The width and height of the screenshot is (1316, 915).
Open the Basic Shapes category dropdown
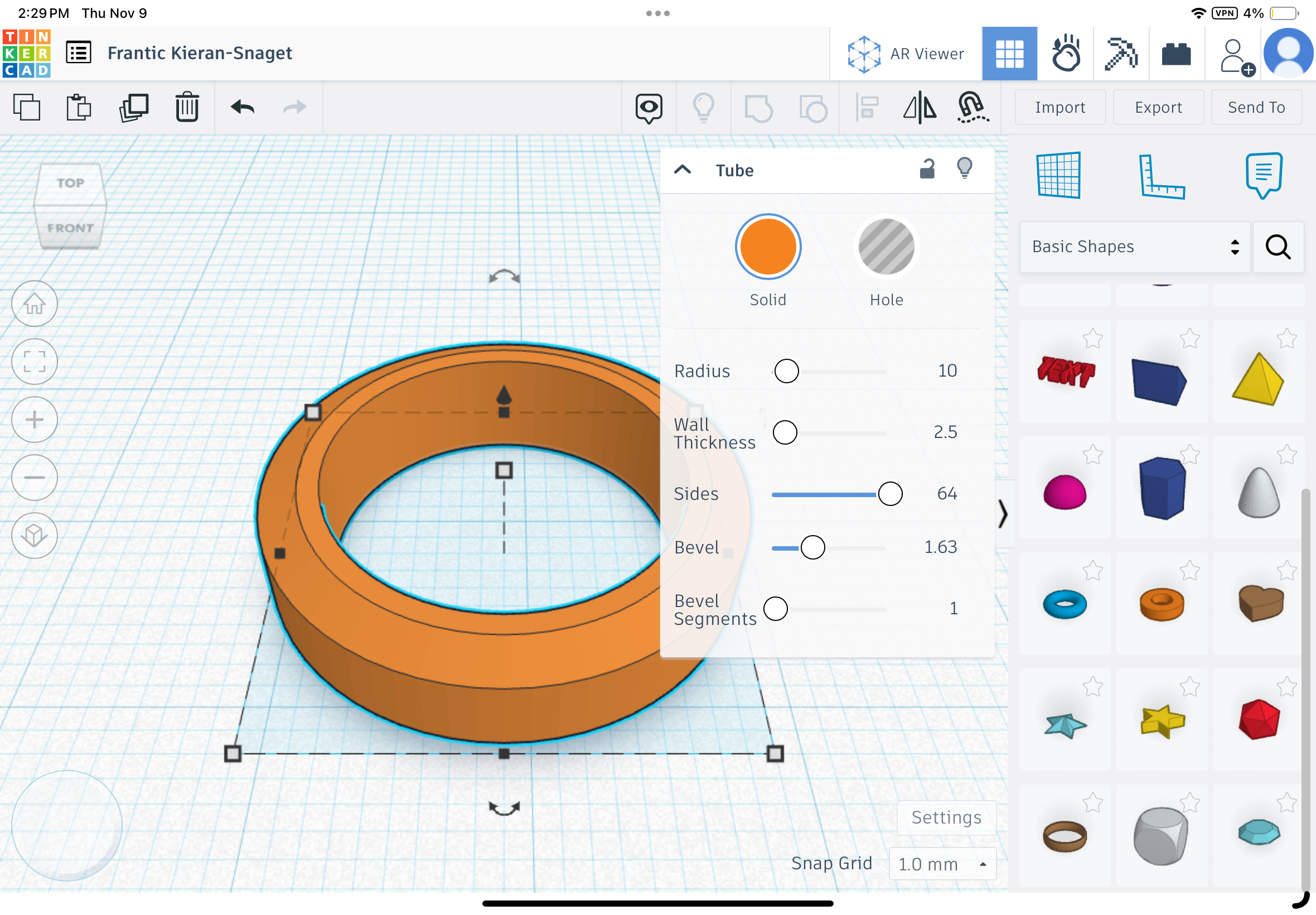coord(1134,247)
